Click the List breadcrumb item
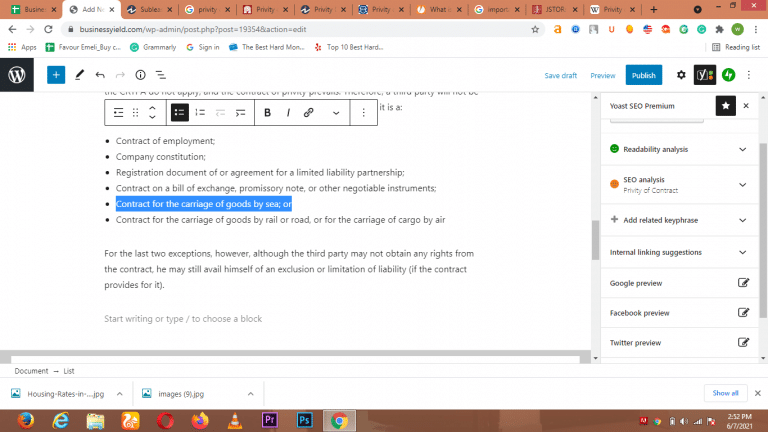Viewport: 768px width, 432px height. coord(75,370)
